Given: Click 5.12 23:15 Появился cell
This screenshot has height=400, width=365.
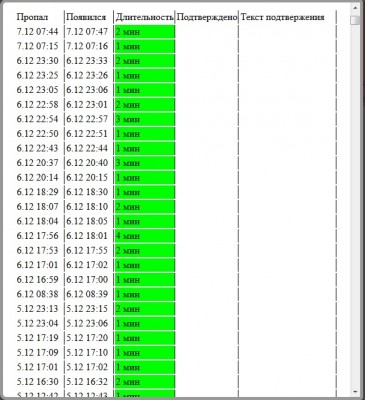Looking at the screenshot, I should [x=87, y=309].
